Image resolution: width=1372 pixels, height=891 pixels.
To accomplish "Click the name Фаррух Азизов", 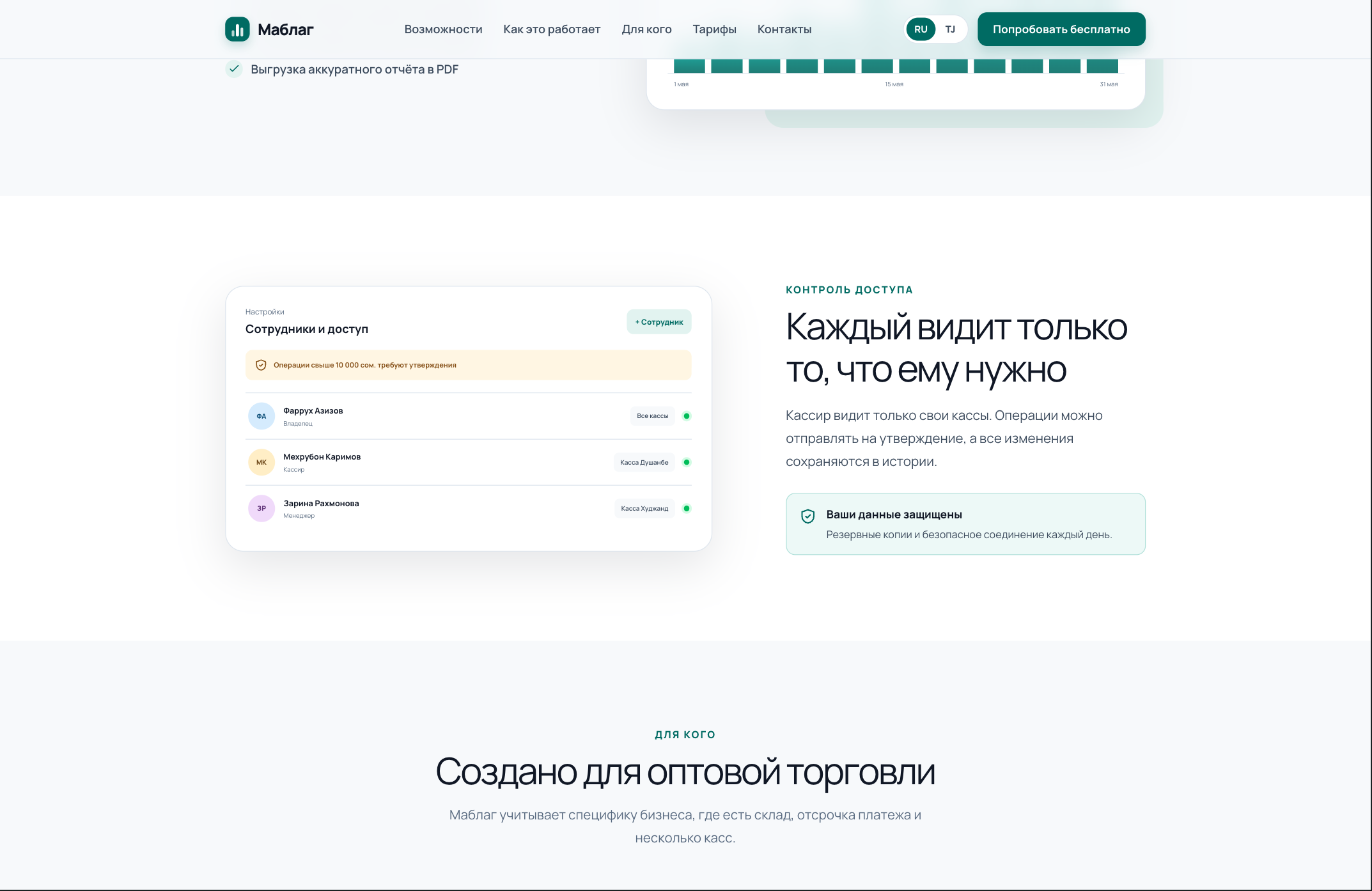I will [x=313, y=410].
